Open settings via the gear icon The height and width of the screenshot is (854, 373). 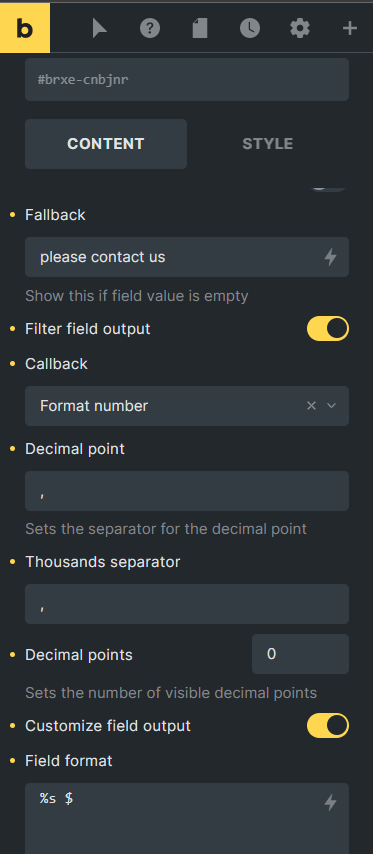coord(300,28)
